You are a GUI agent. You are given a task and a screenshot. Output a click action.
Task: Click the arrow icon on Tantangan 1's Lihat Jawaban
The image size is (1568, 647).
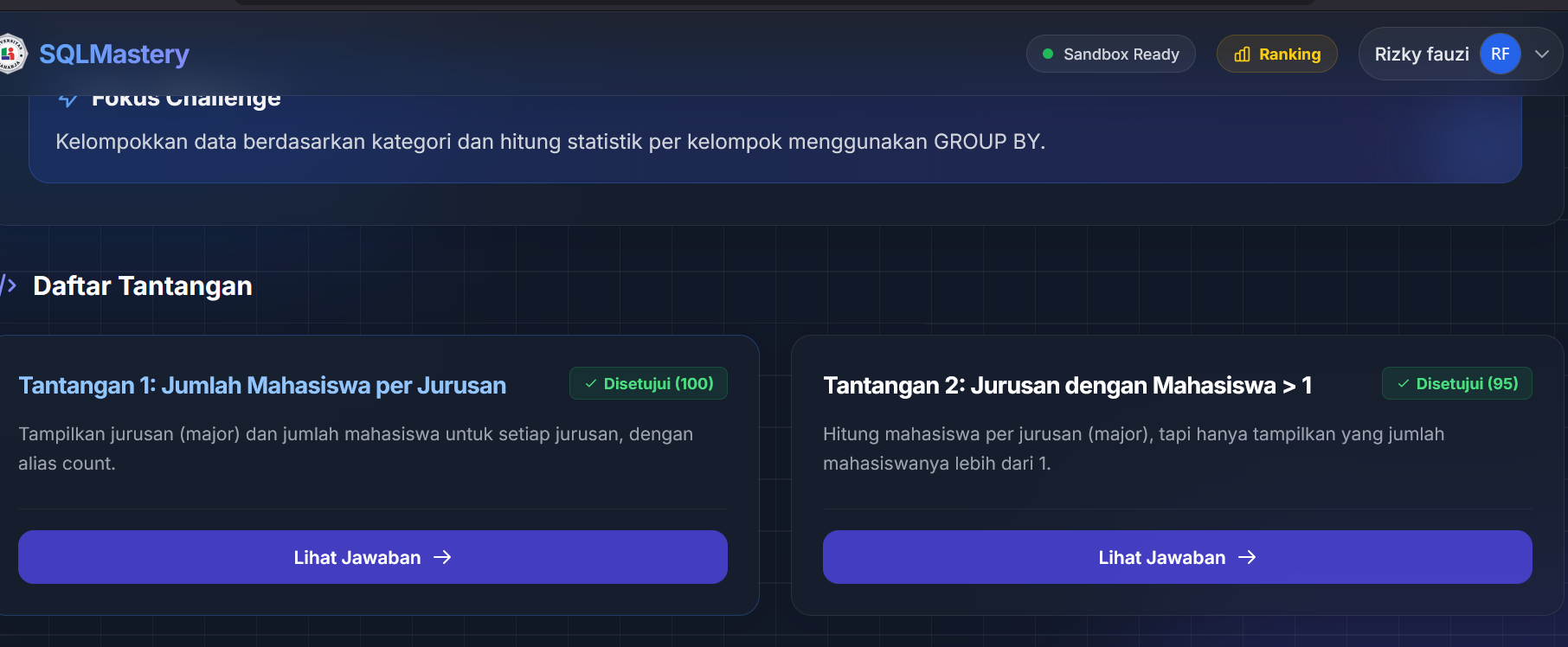[x=442, y=557]
